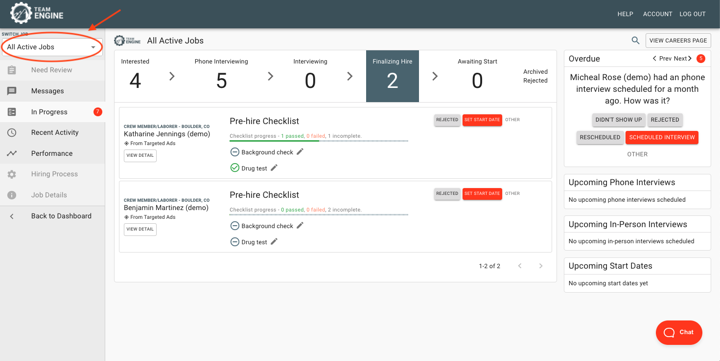Click the Recent Activity clock icon

(12, 133)
